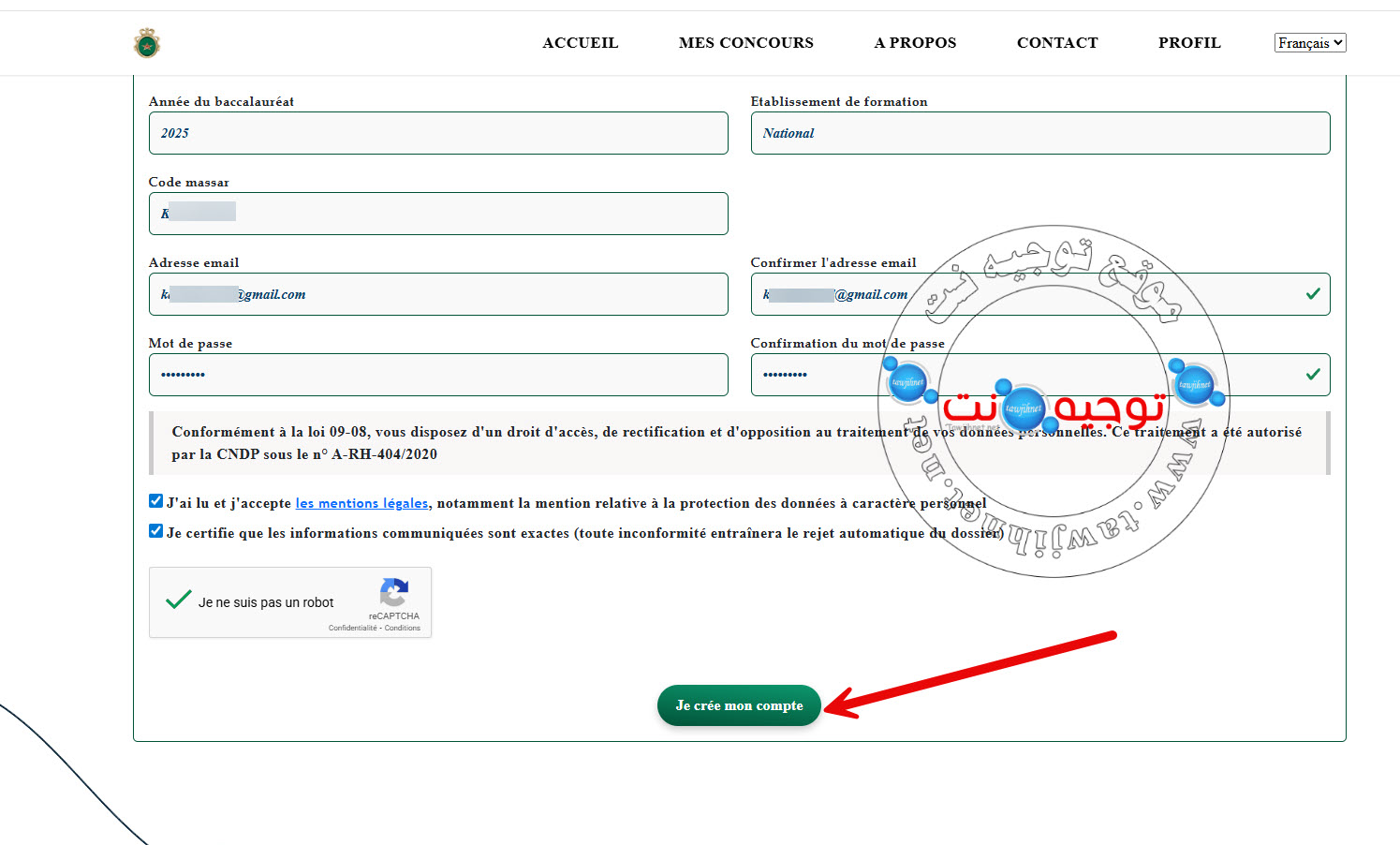
Task: Toggle the 'Je ne suis pas un robot' verification
Action: [x=178, y=600]
